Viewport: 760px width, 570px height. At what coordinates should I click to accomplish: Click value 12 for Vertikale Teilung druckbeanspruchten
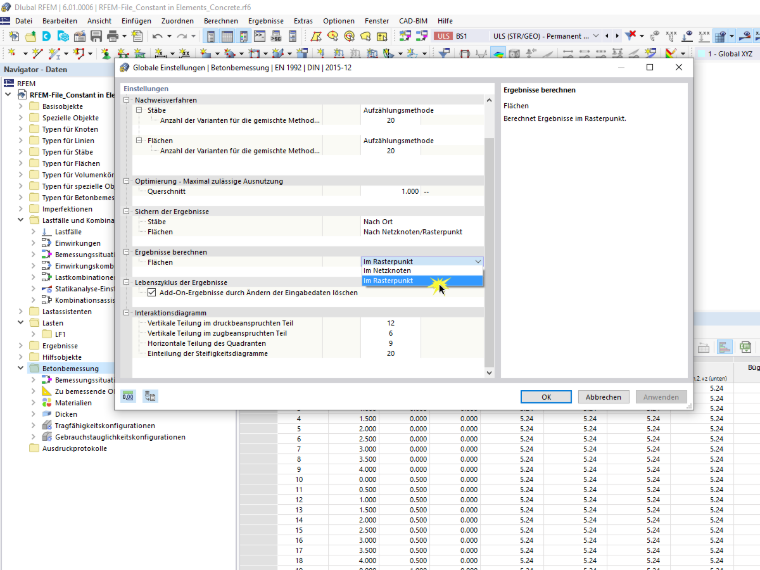point(390,323)
